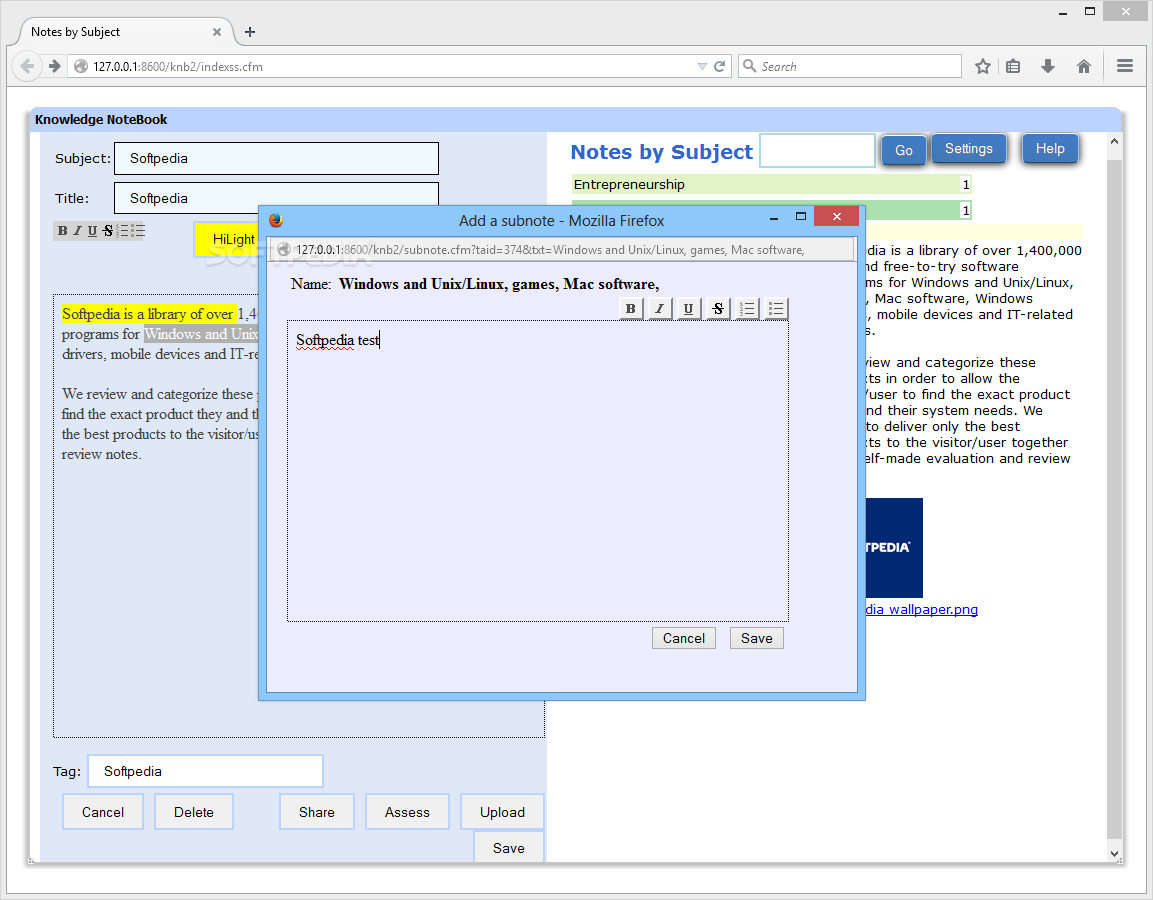Save the subnote
1153x900 pixels.
pos(757,638)
